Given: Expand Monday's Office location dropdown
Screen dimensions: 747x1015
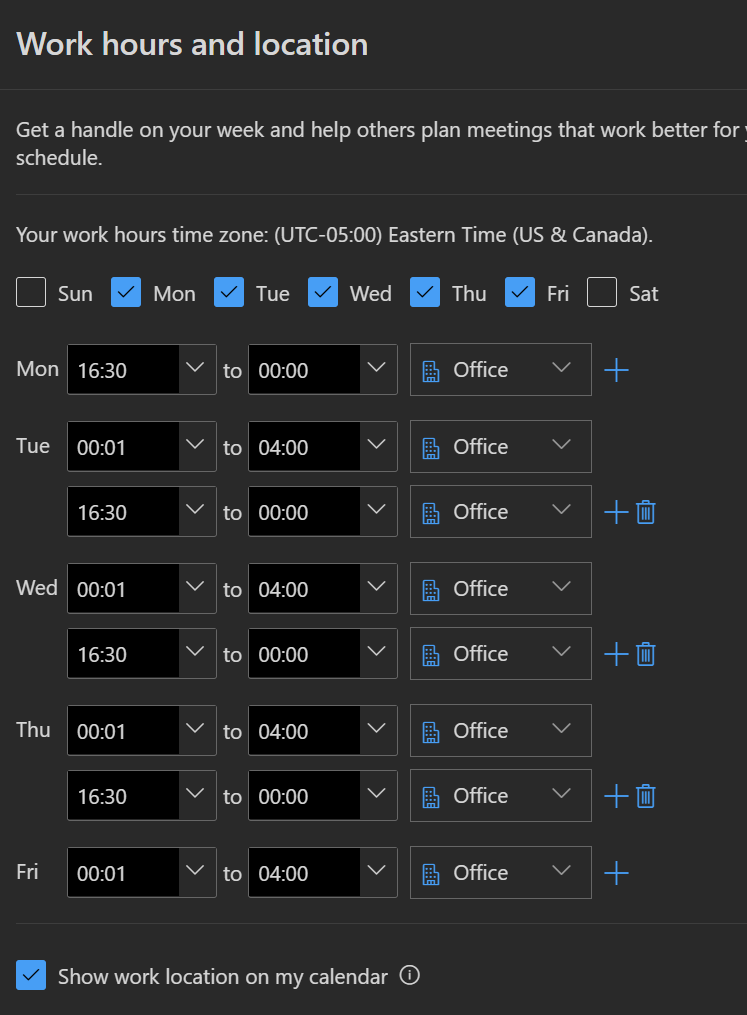Looking at the screenshot, I should (x=500, y=370).
